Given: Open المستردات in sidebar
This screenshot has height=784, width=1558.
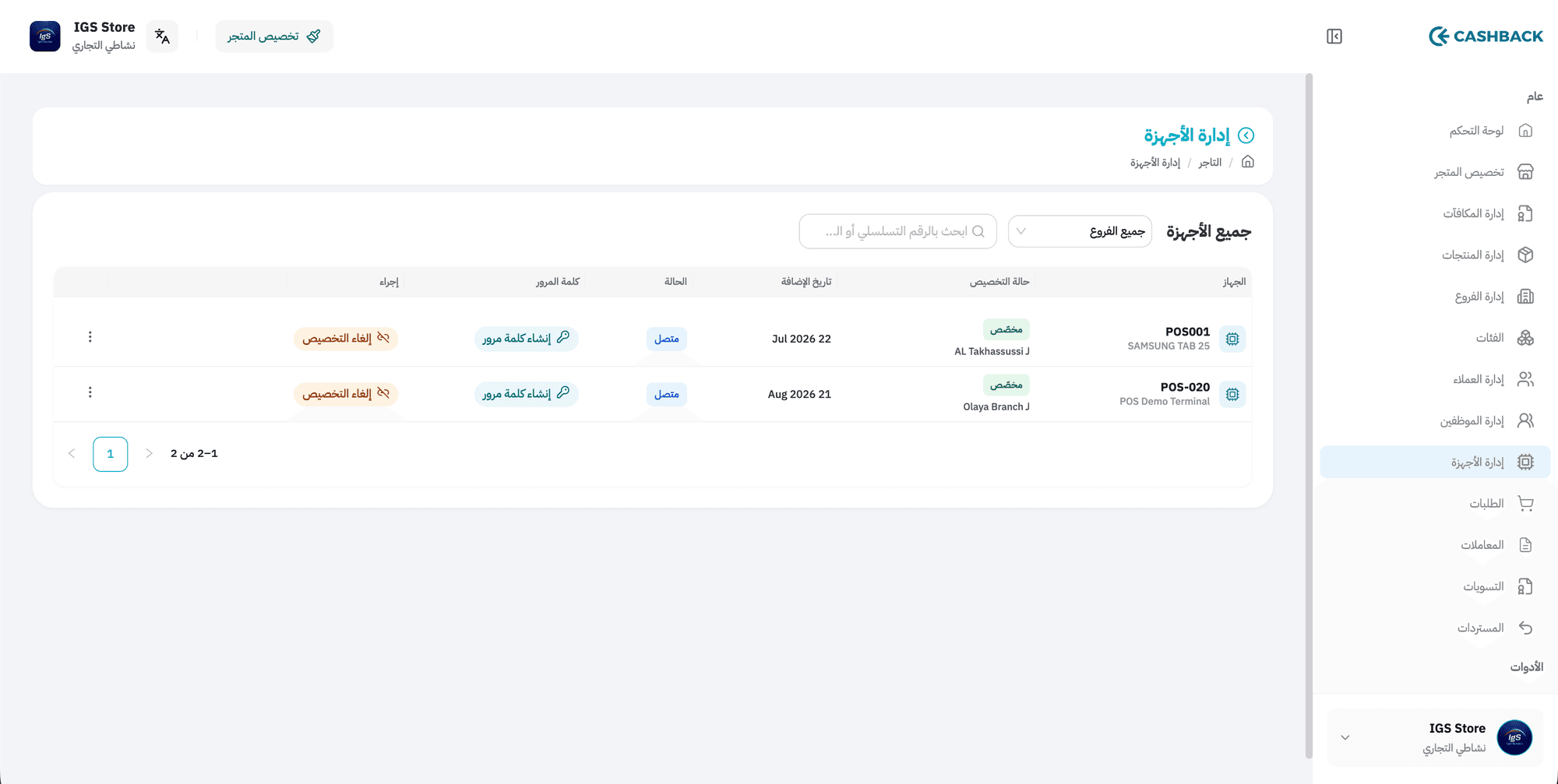Looking at the screenshot, I should tap(1435, 628).
